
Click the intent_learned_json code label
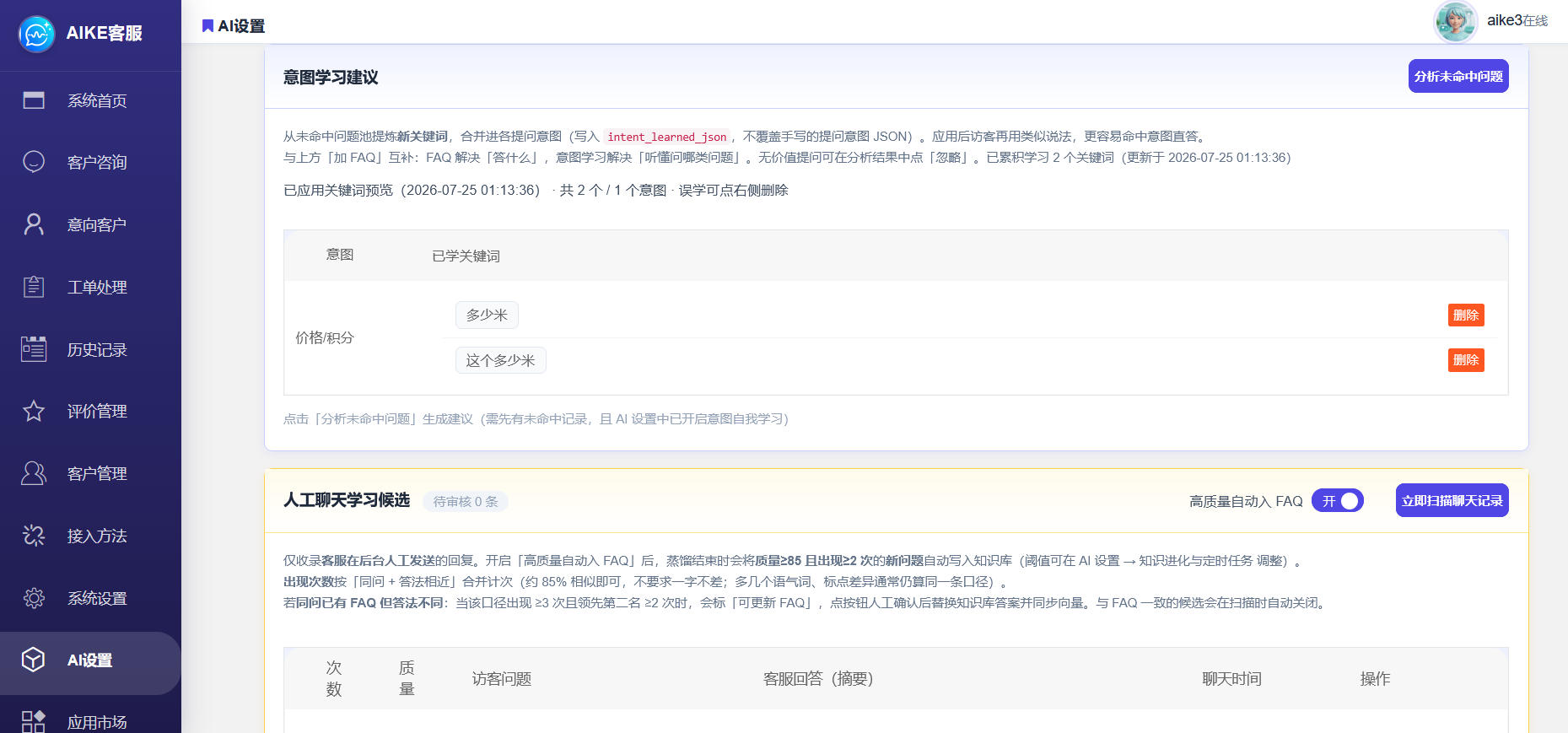pyautogui.click(x=667, y=137)
